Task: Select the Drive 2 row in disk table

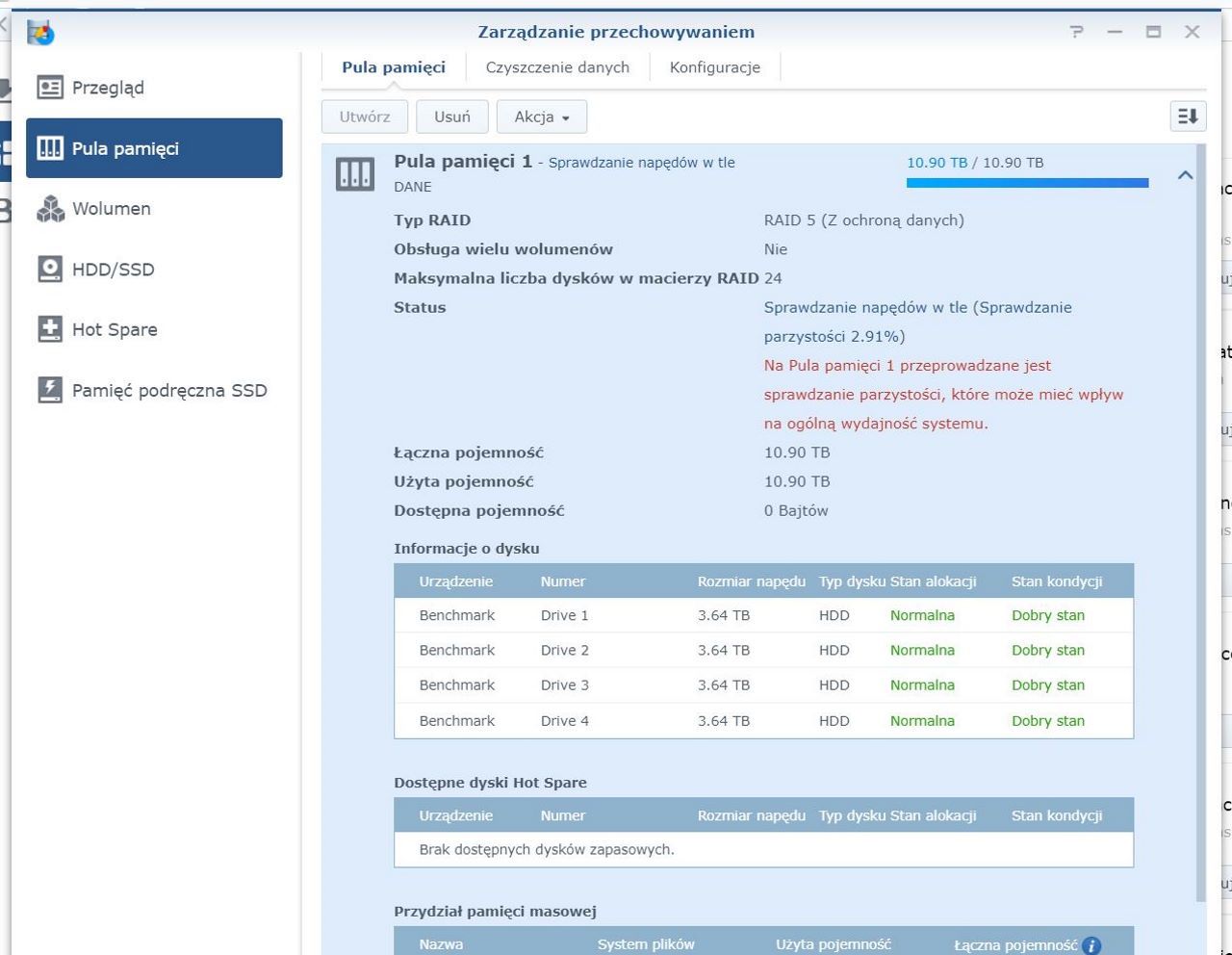Action: coord(763,650)
